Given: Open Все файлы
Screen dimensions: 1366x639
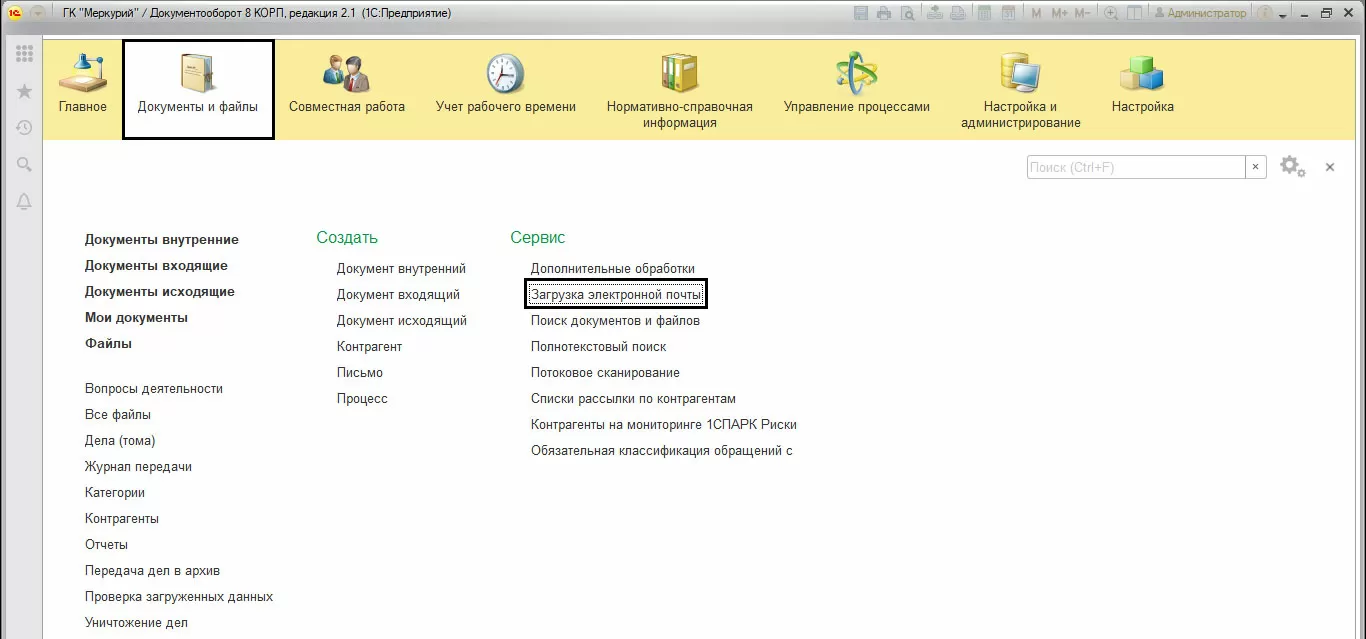Looking at the screenshot, I should 118,415.
